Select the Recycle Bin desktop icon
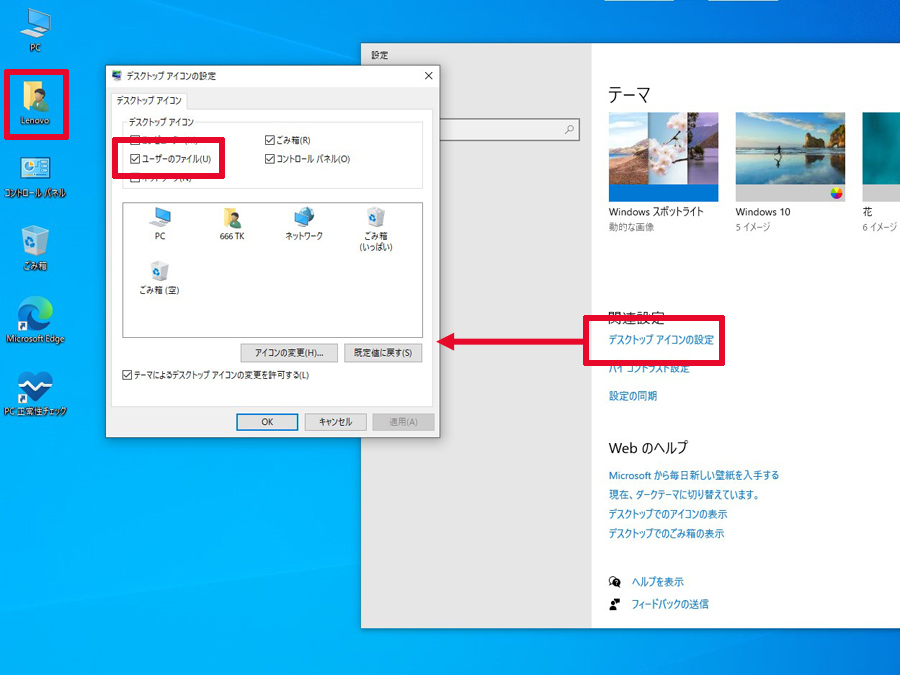The height and width of the screenshot is (675, 900). [35, 248]
